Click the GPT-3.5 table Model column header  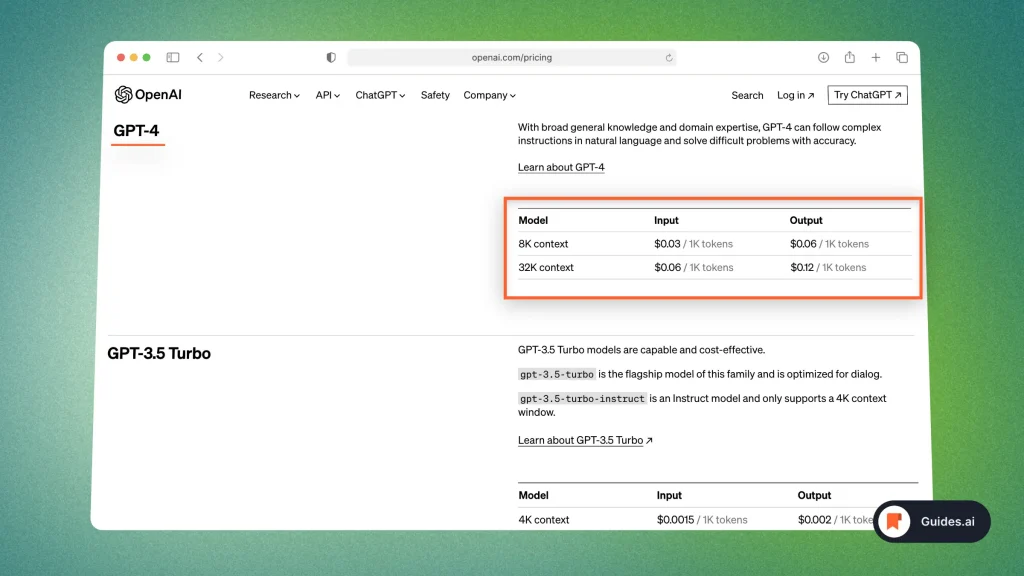533,495
